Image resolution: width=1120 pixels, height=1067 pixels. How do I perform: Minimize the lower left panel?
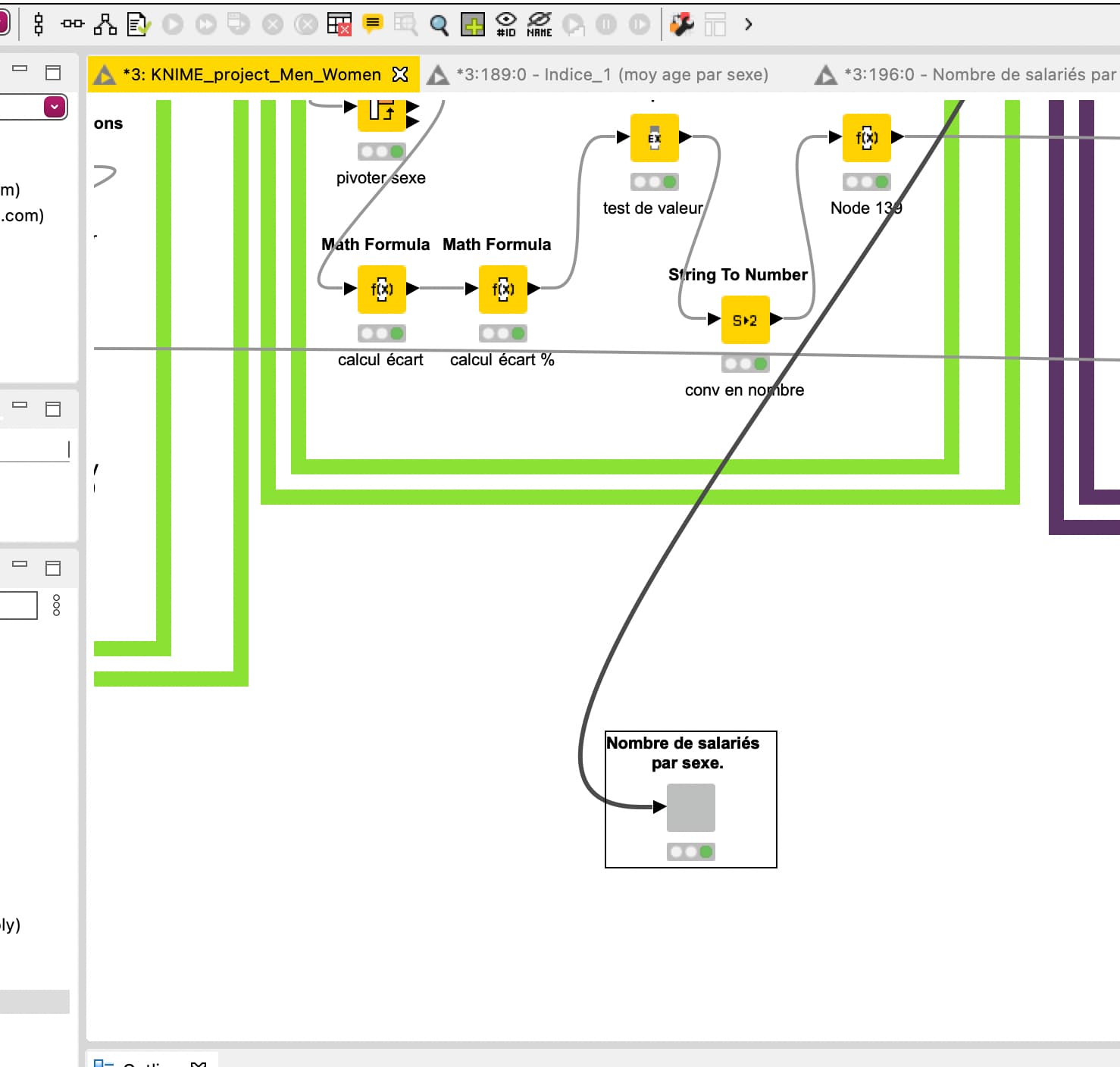coord(20,565)
